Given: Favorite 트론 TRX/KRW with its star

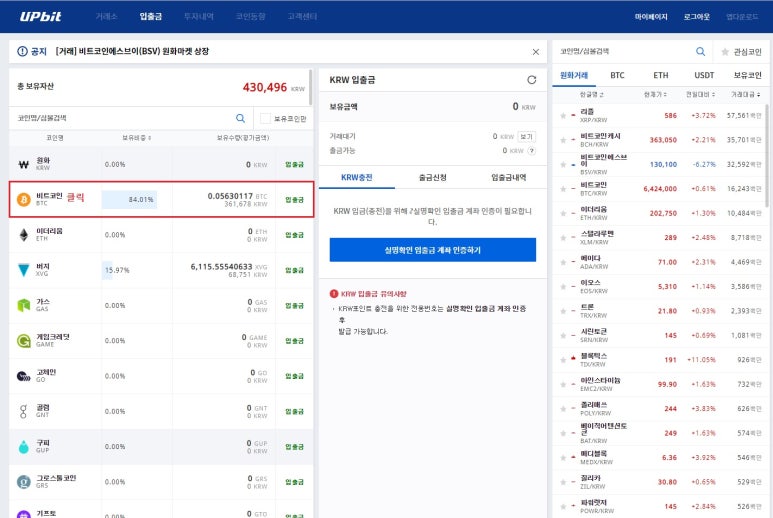Looking at the screenshot, I should (x=563, y=311).
